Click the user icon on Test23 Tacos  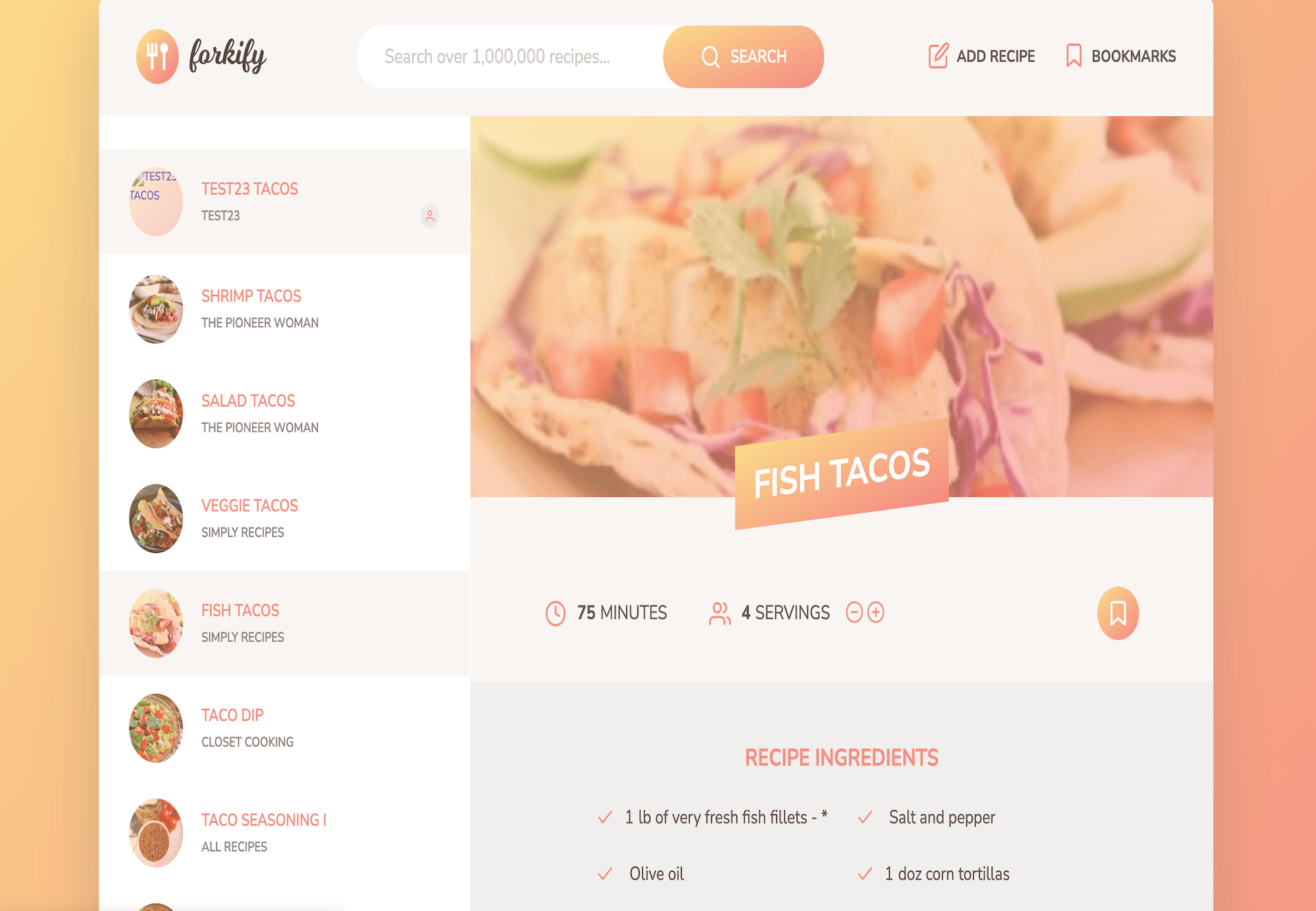[430, 216]
